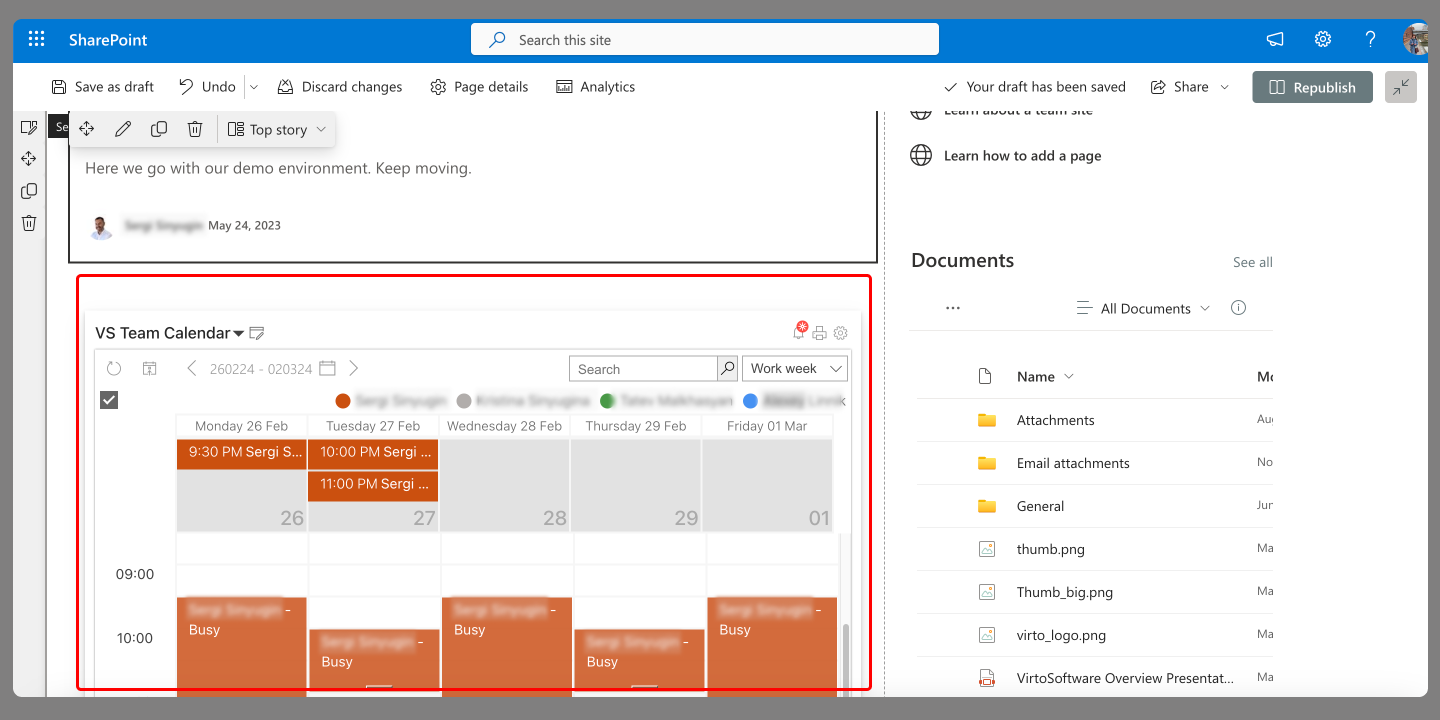Click Duplicate web part icon in floating toolbar
Screen dimensions: 1440x720
point(159,129)
